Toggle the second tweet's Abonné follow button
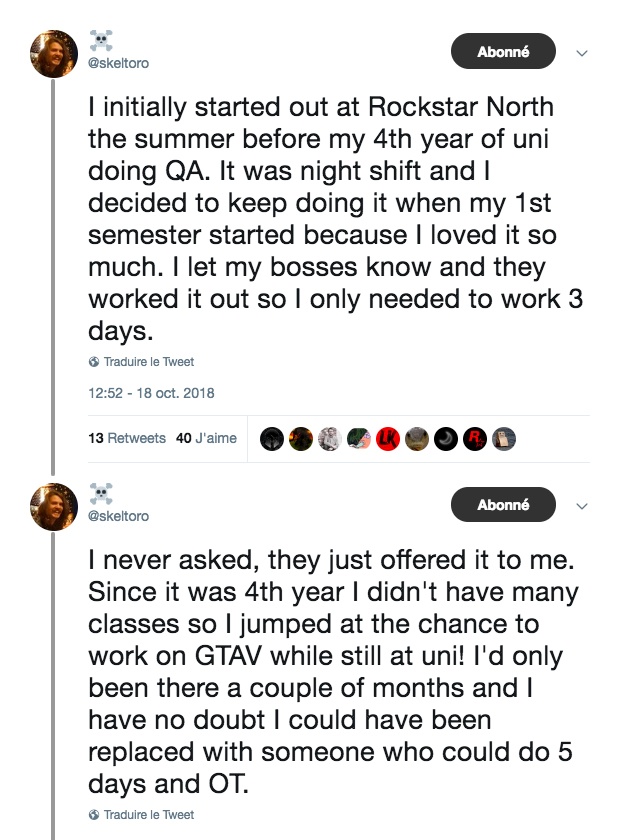The image size is (625, 840). (x=503, y=505)
